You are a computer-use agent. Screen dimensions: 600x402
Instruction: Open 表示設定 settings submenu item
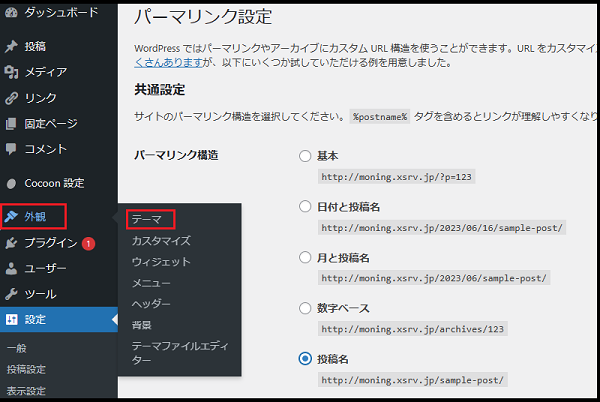click(x=26, y=391)
